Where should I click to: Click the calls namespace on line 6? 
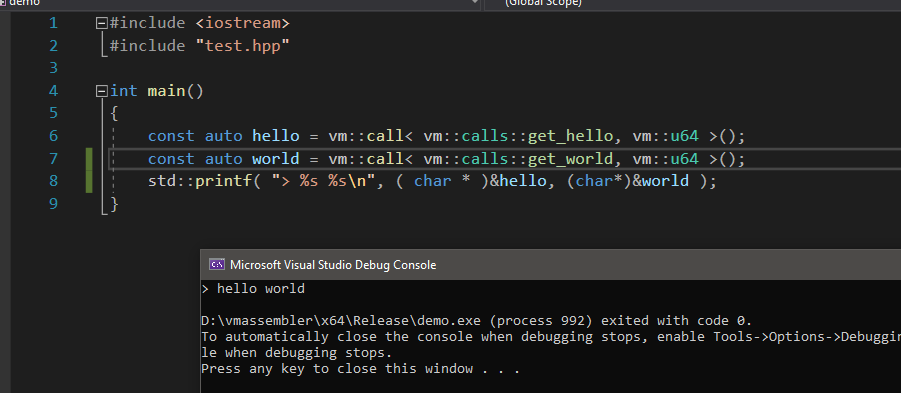485,136
